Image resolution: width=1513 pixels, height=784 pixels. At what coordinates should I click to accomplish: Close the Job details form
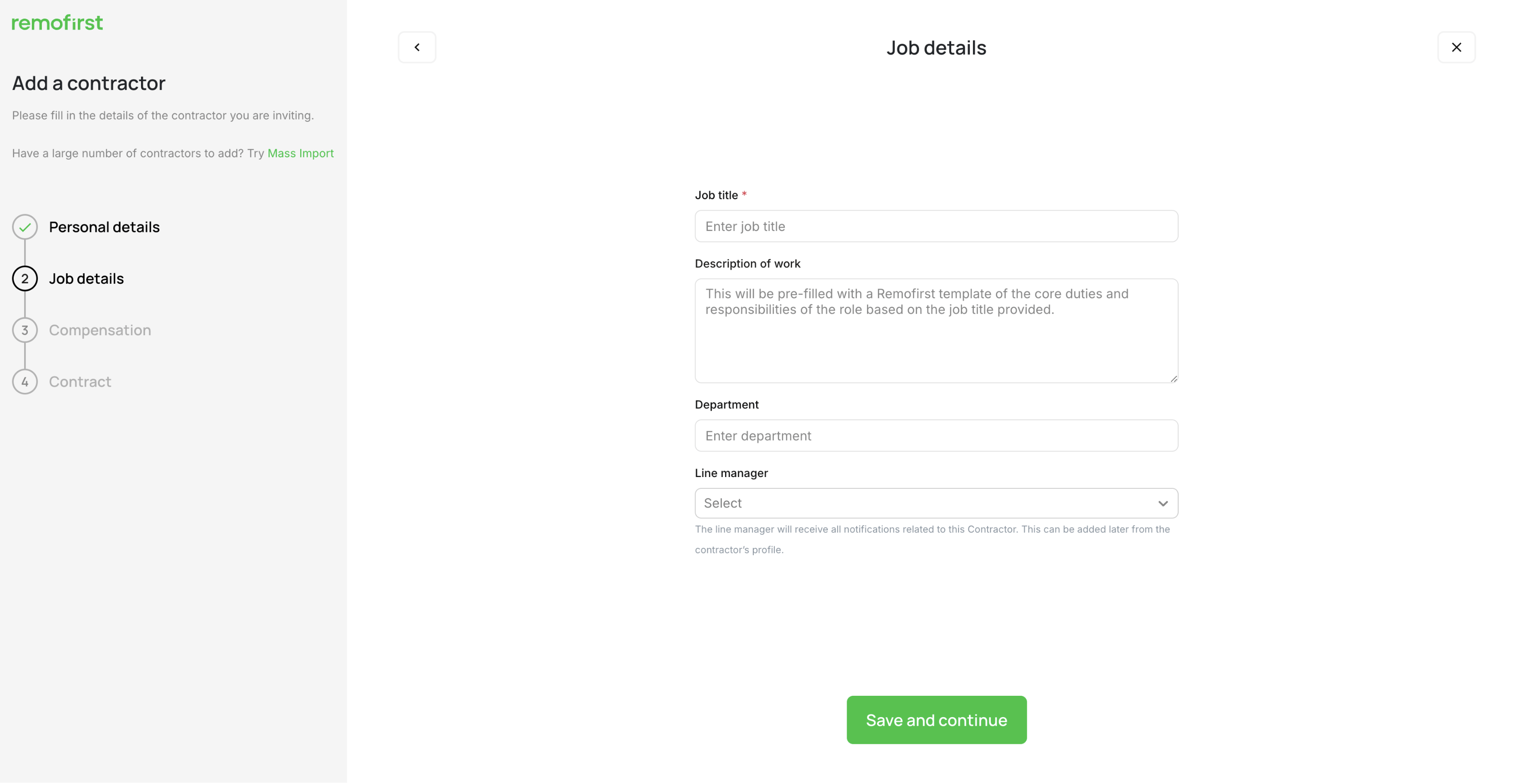coord(1456,47)
